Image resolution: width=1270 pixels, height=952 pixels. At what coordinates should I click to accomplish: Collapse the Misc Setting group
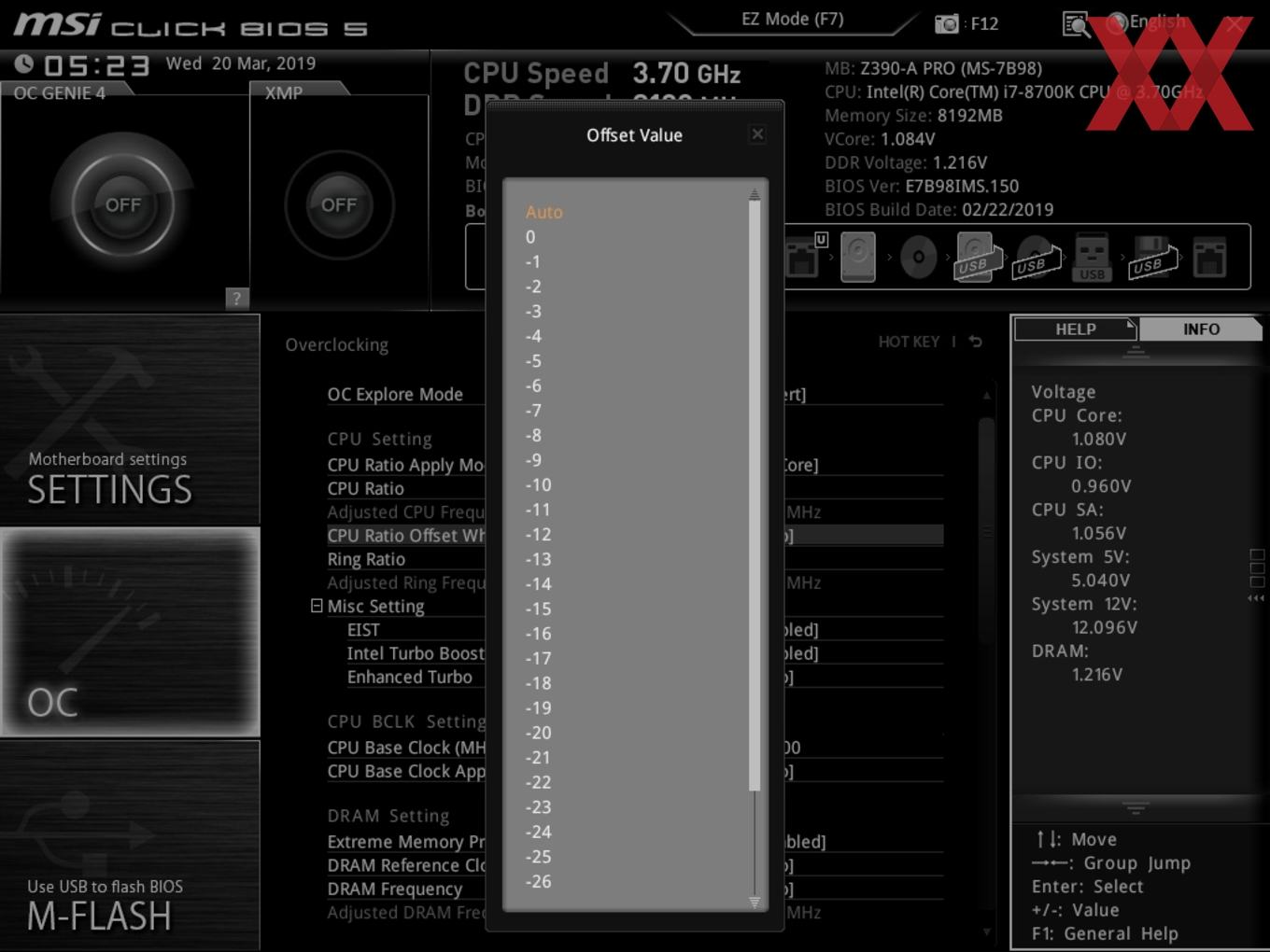[x=317, y=606]
